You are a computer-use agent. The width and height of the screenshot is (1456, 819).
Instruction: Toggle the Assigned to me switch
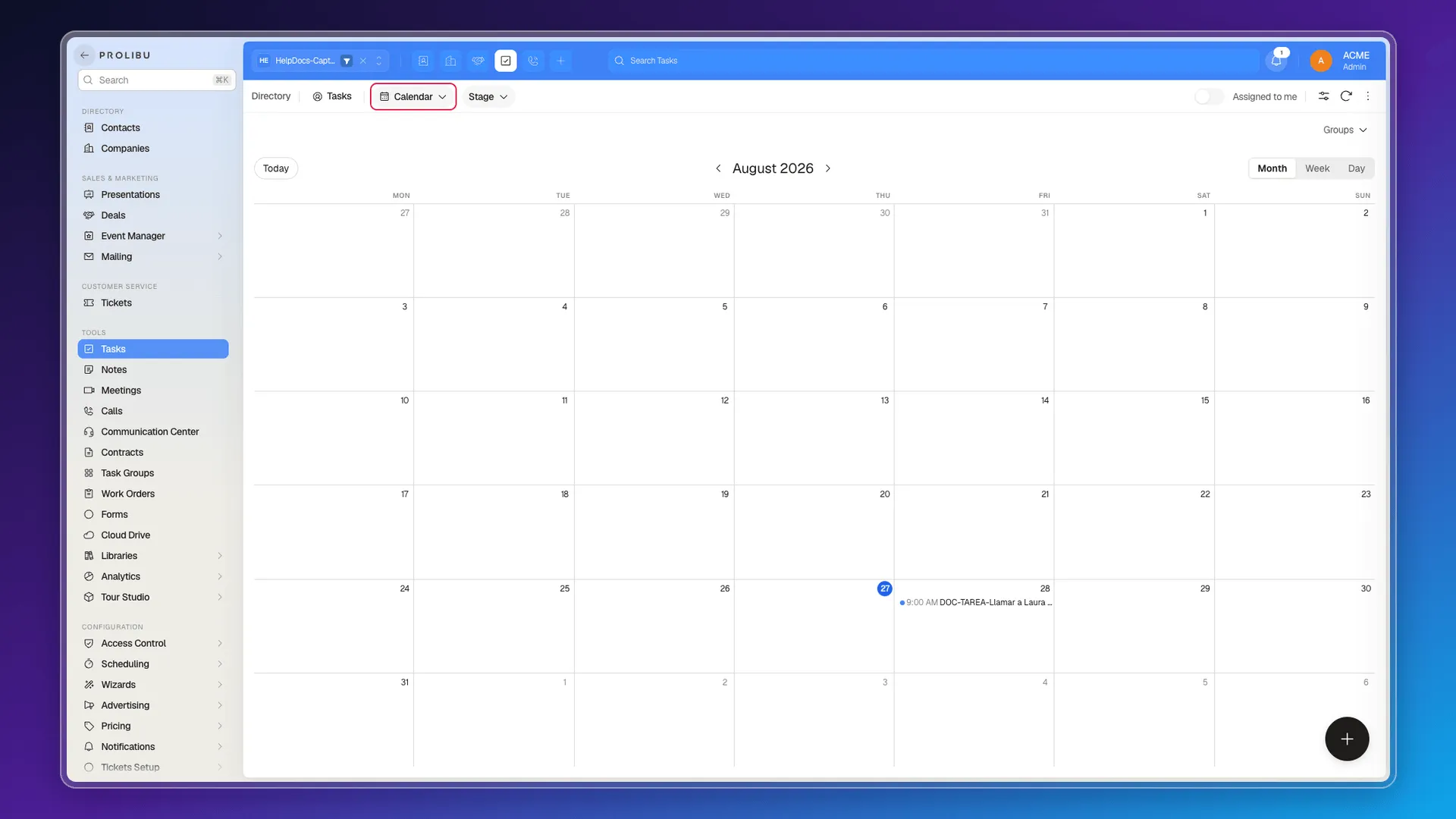tap(1209, 96)
